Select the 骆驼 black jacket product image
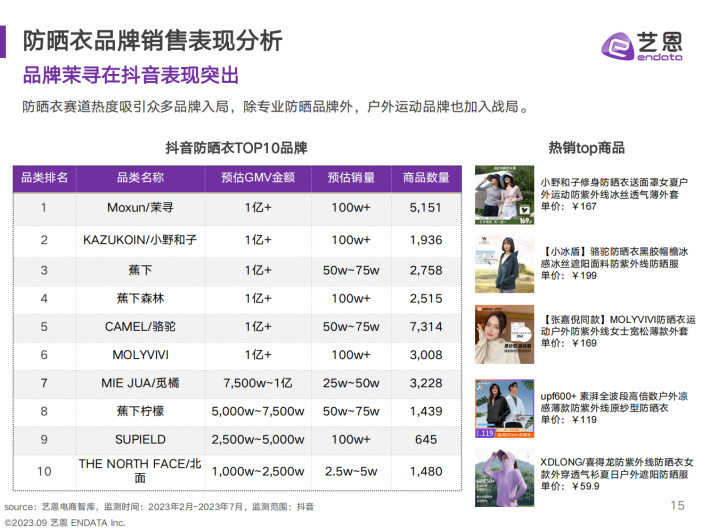Image resolution: width=710 pixels, height=532 pixels. pos(504,262)
